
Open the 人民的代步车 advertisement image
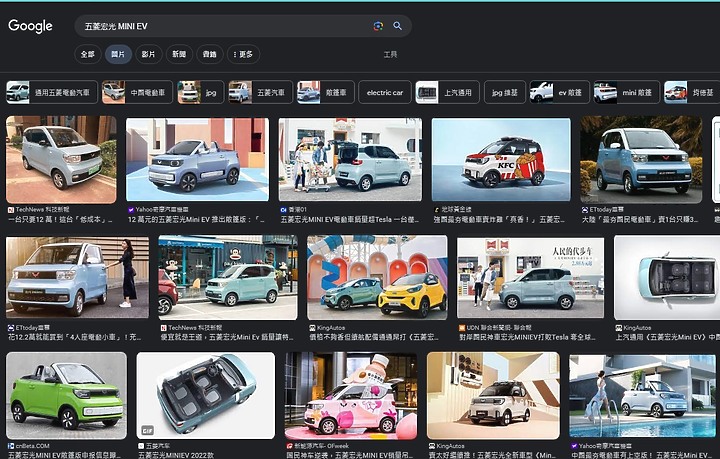click(530, 278)
